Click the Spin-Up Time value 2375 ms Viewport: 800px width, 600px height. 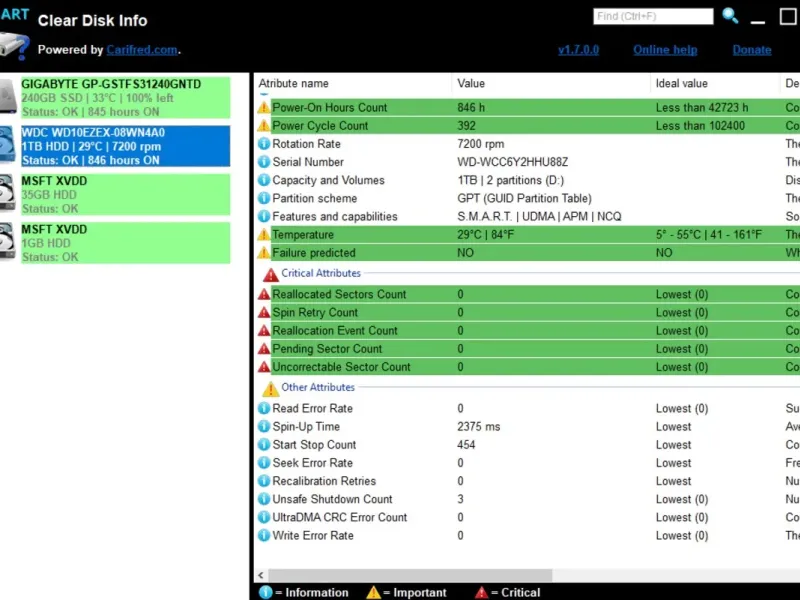(479, 427)
